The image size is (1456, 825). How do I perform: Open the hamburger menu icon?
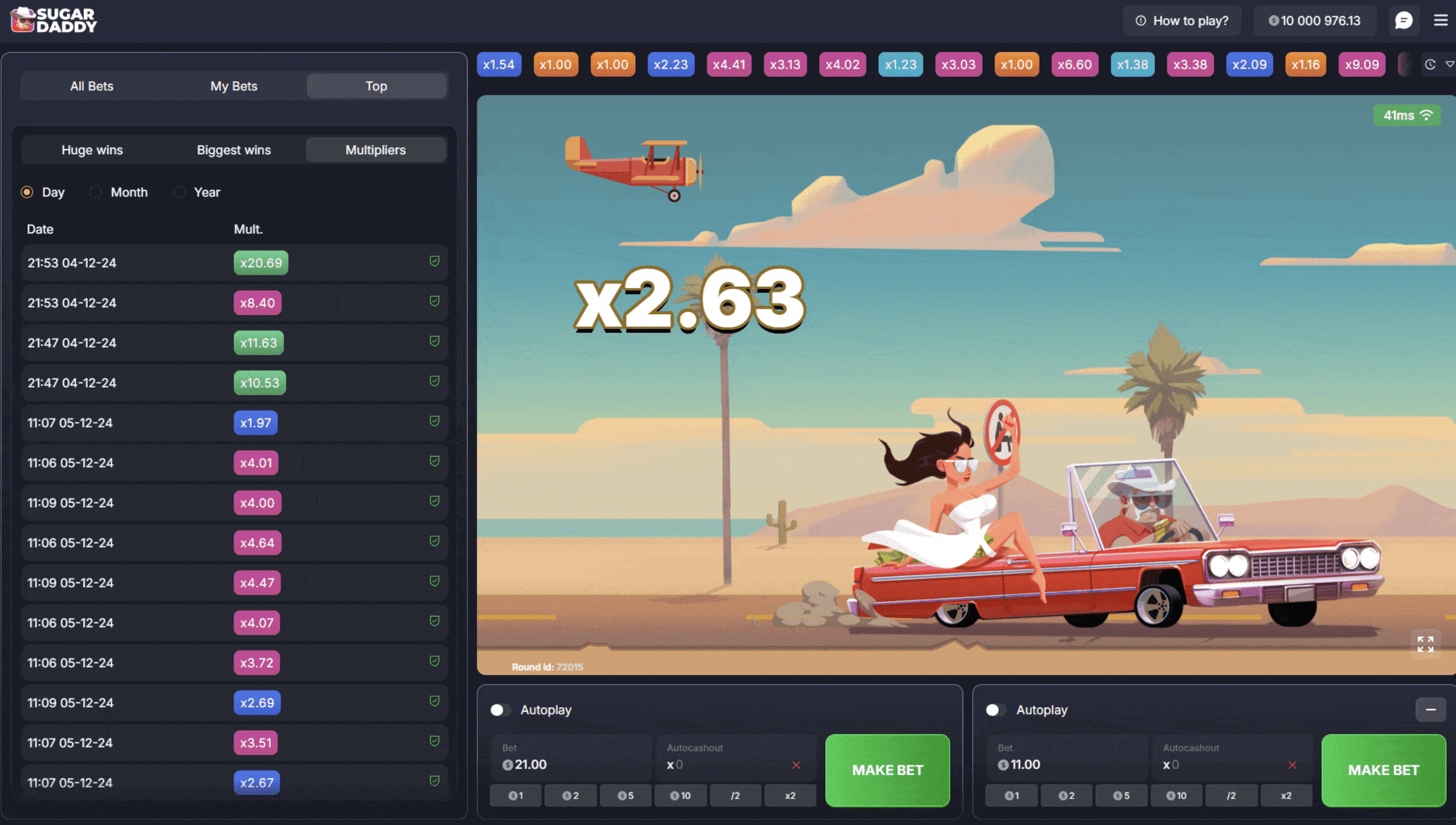click(1440, 21)
